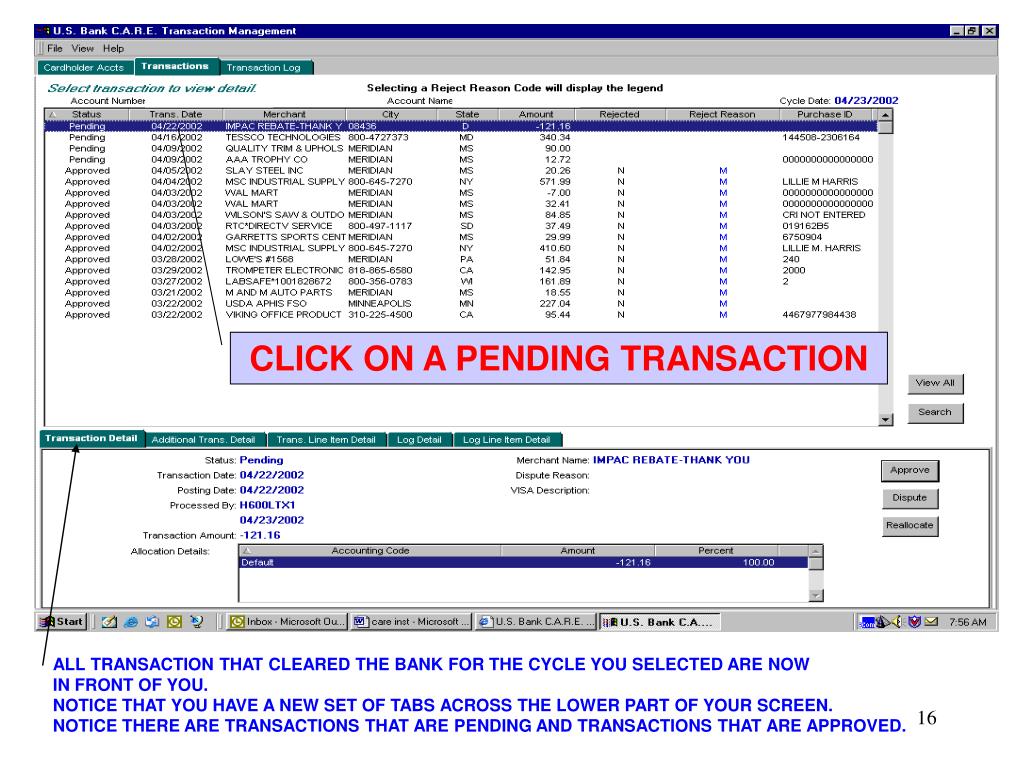This screenshot has height=768, width=1024.
Task: Sort by Amount column header in transaction list
Action: [536, 114]
